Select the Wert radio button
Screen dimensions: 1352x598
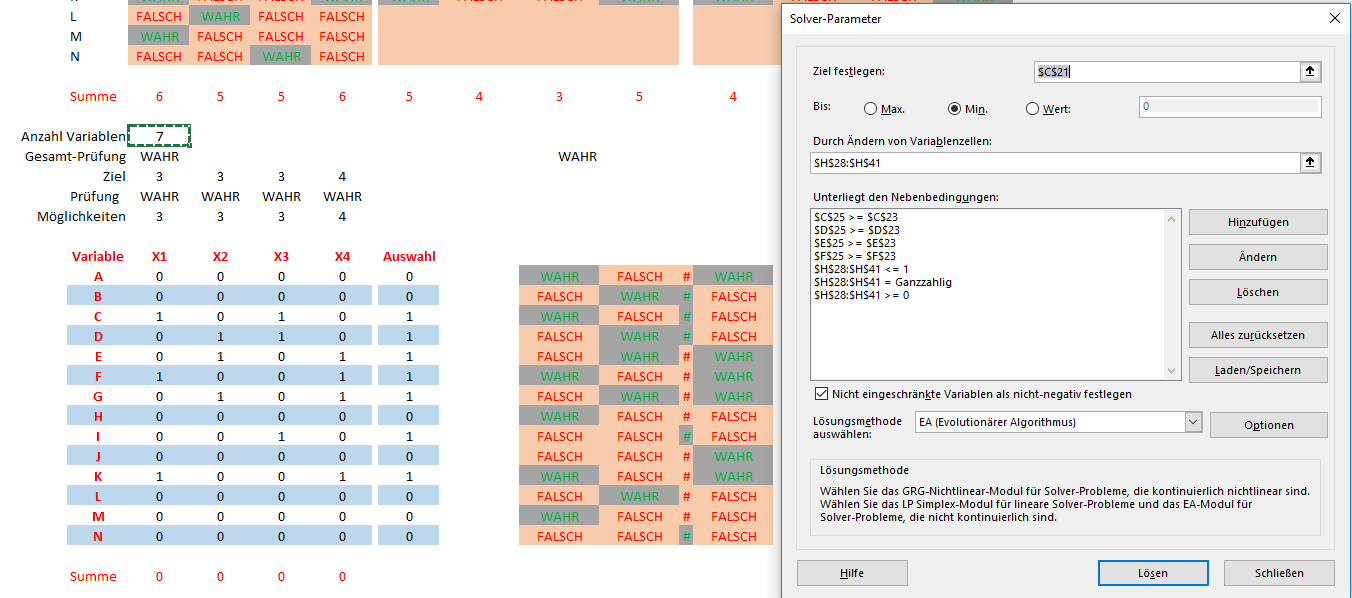pyautogui.click(x=1033, y=108)
